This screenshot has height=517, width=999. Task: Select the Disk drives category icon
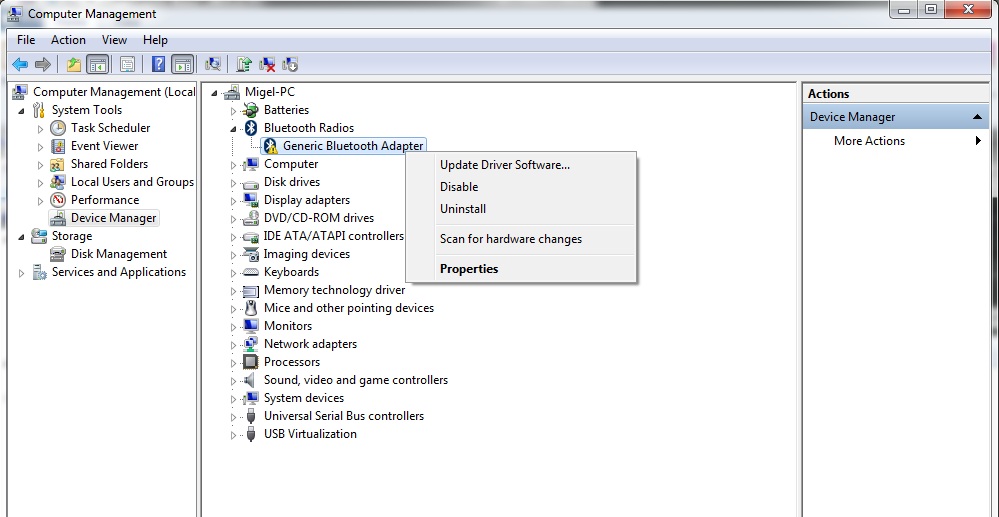251,182
